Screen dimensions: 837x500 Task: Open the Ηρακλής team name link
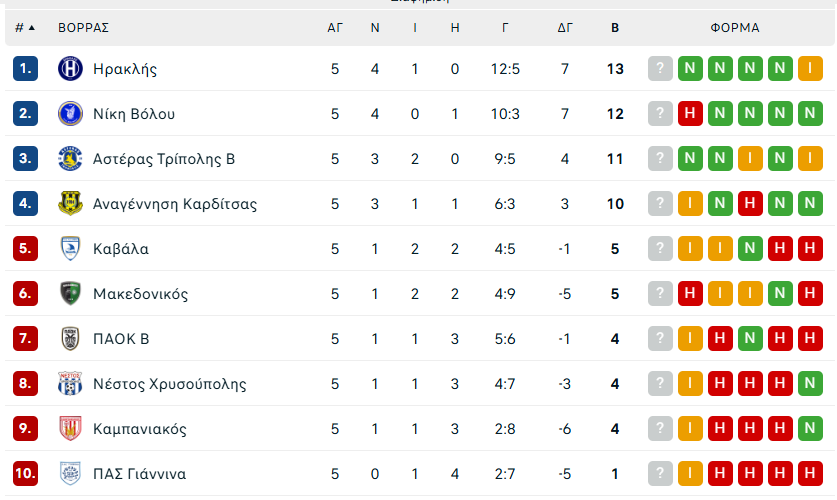pyautogui.click(x=125, y=69)
